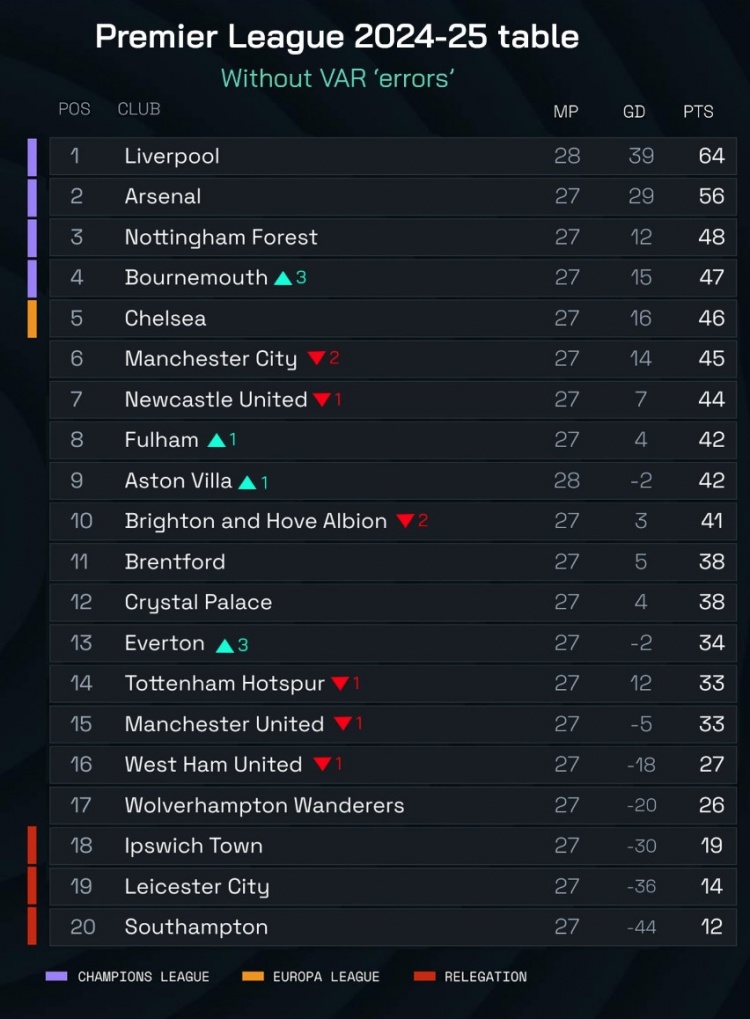The width and height of the screenshot is (750, 1019).
Task: Click the red down arrow next to Newcastle United
Action: 322,400
